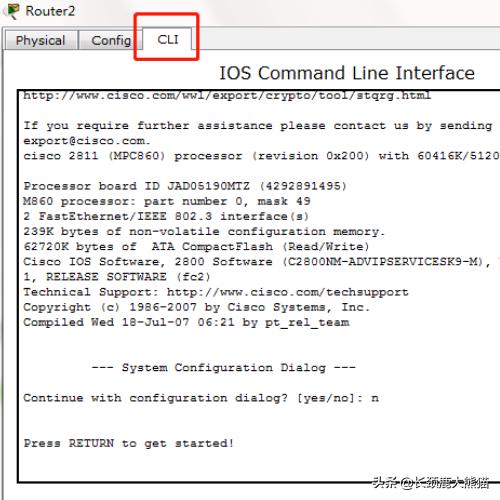Switch to the Physical tab
Screen dimensions: 500x500
pos(40,40)
